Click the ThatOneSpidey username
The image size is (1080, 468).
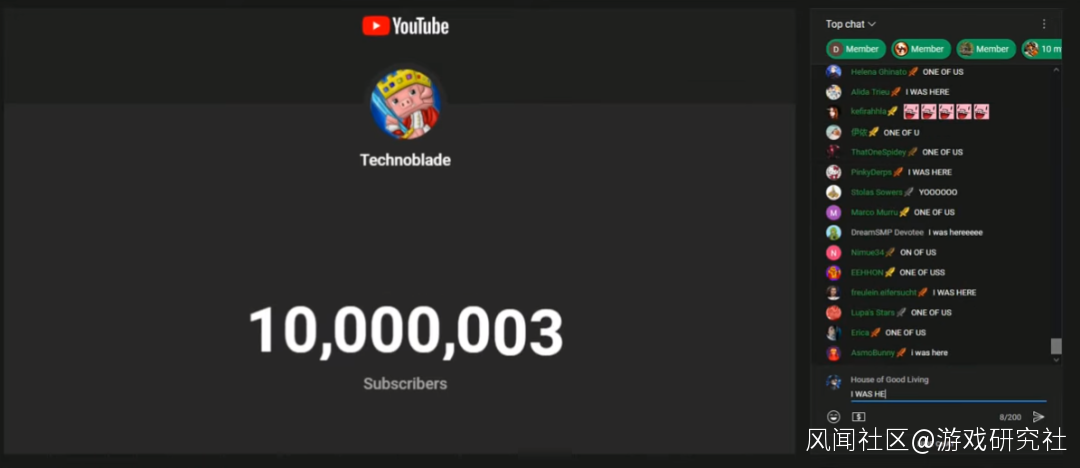click(x=878, y=152)
